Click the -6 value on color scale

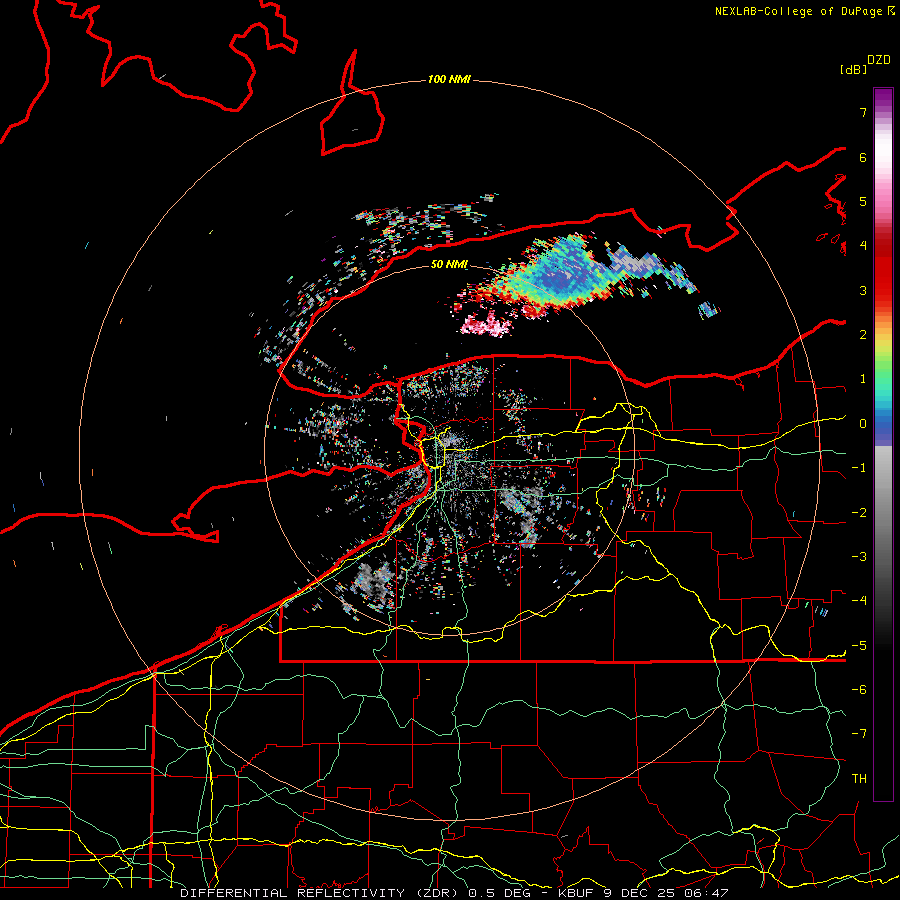pos(859,690)
